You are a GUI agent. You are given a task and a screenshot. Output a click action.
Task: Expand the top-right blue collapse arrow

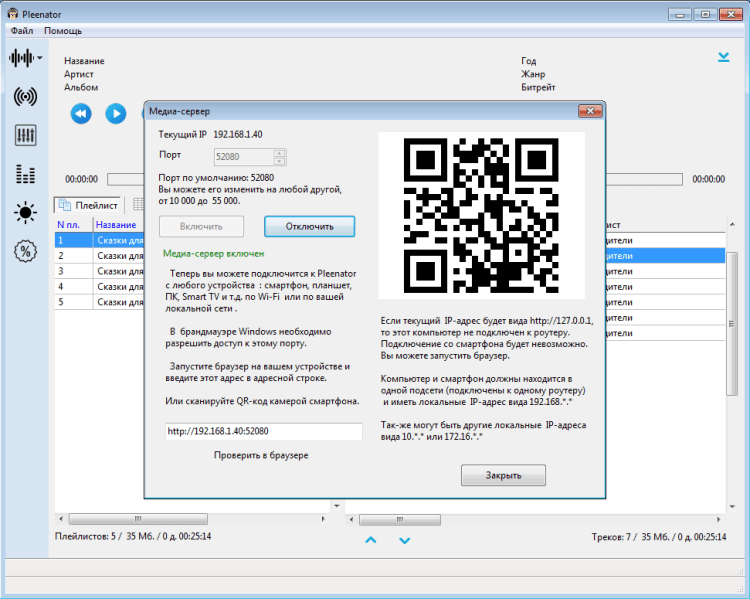(723, 58)
